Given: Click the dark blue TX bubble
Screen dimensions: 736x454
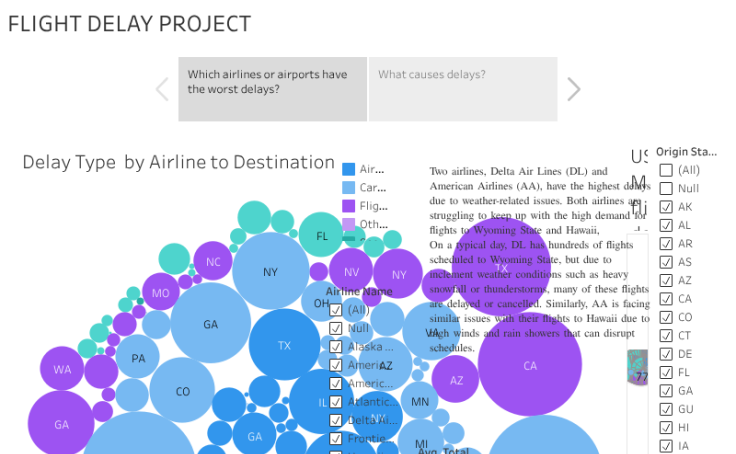Looking at the screenshot, I should [284, 345].
